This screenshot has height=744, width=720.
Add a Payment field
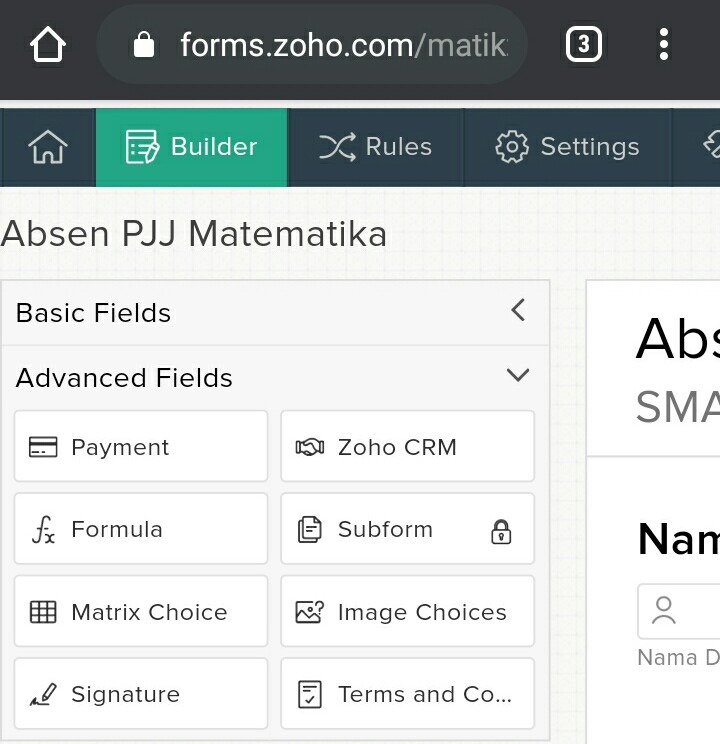(x=141, y=447)
